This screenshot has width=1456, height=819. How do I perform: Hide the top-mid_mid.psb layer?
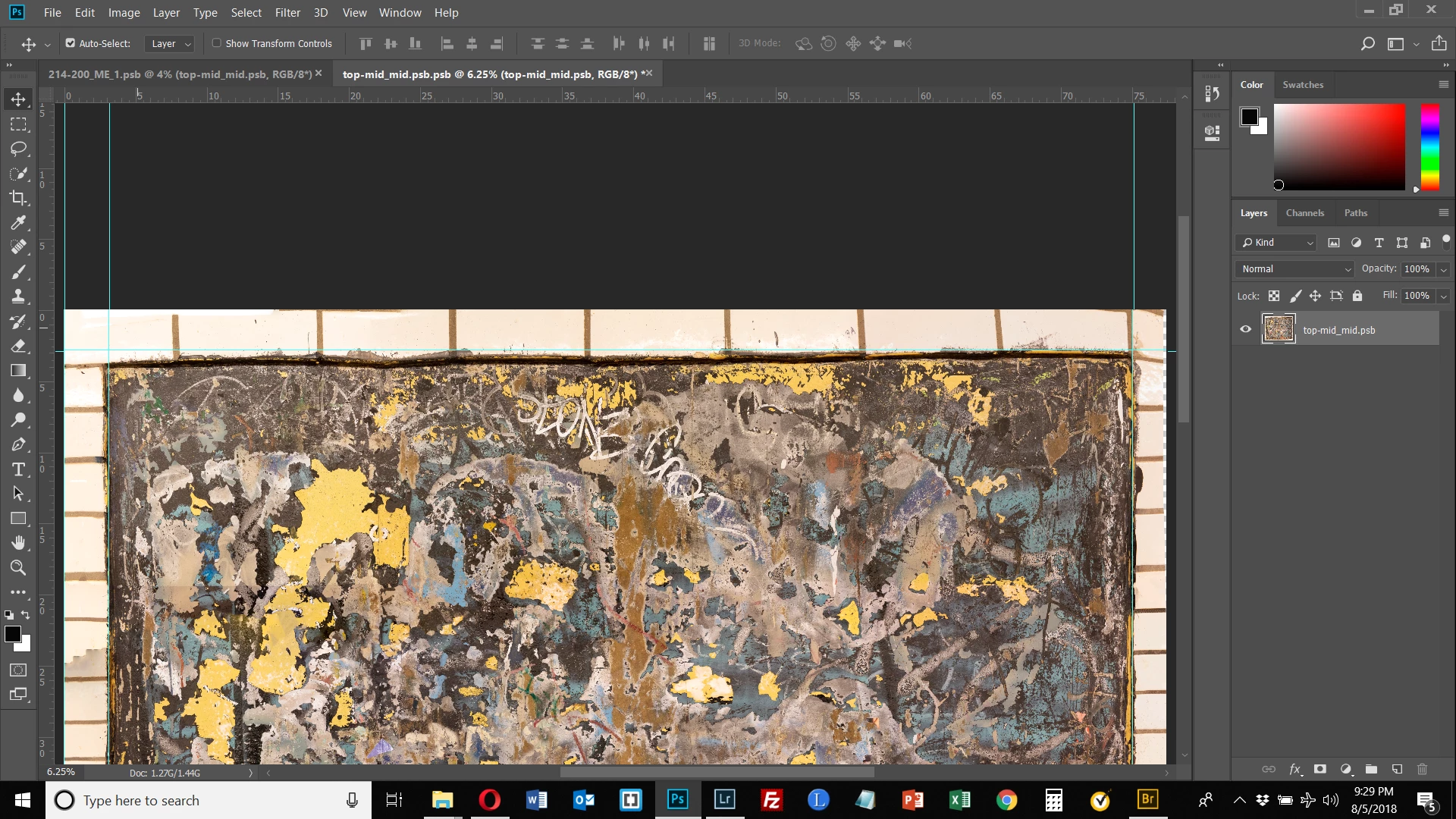[1245, 329]
